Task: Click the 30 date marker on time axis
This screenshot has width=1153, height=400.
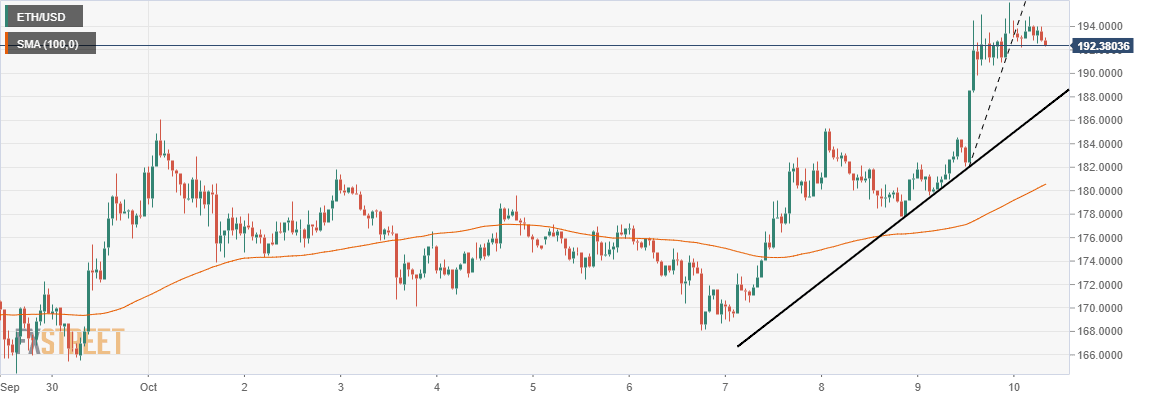Action: click(52, 386)
